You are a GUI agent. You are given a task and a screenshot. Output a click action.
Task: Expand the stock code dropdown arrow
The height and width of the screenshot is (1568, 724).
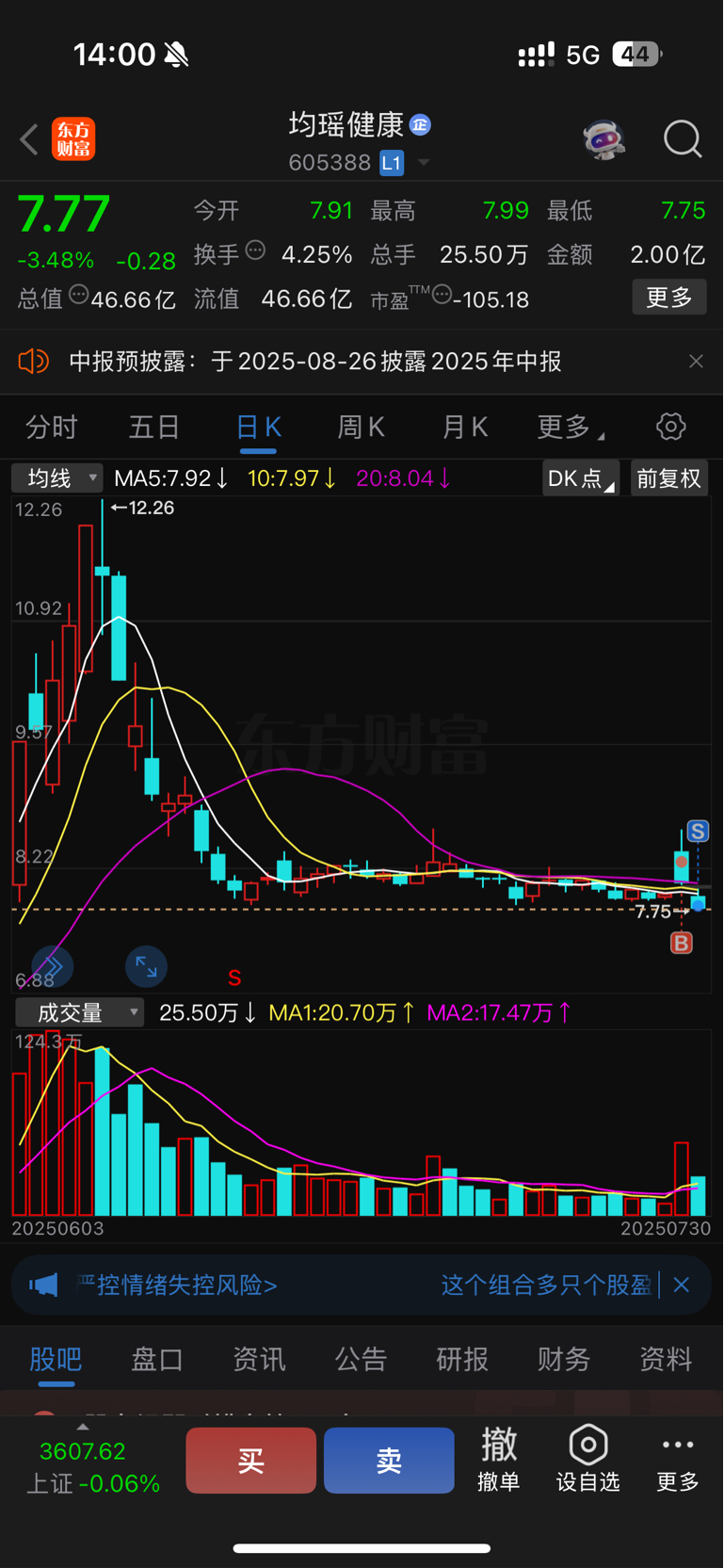pos(424,163)
